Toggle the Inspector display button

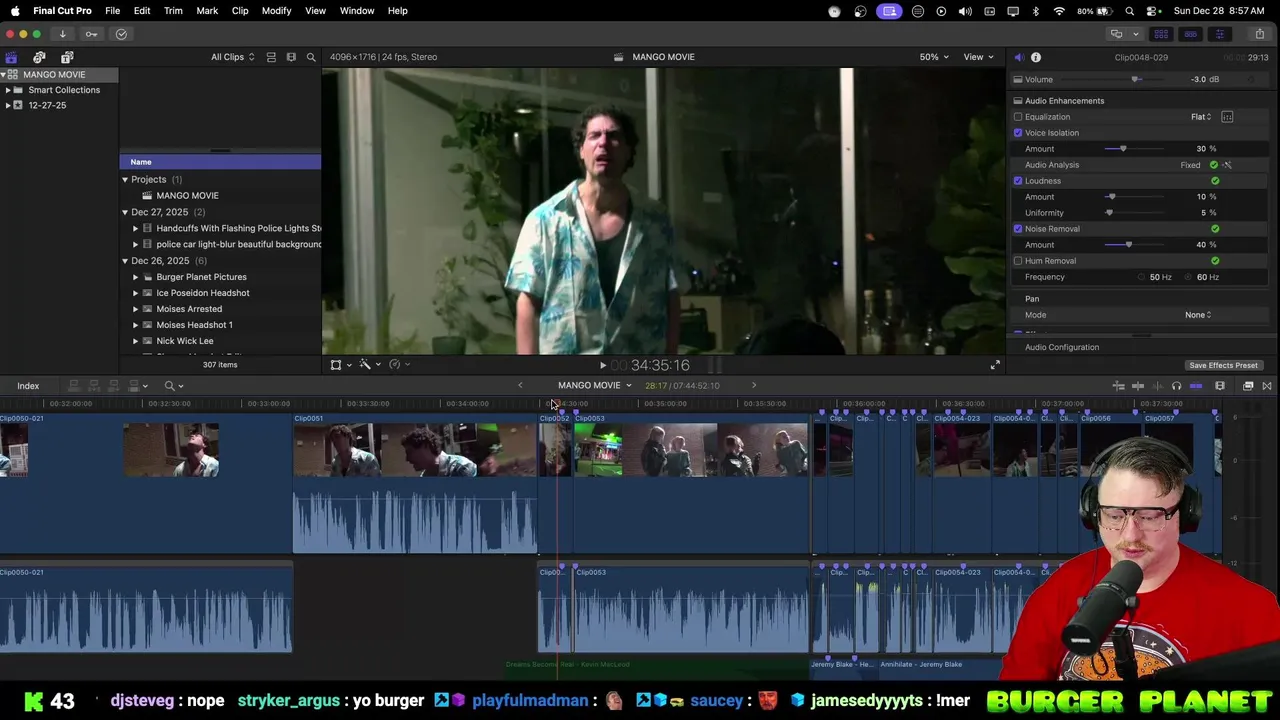(x=1219, y=34)
